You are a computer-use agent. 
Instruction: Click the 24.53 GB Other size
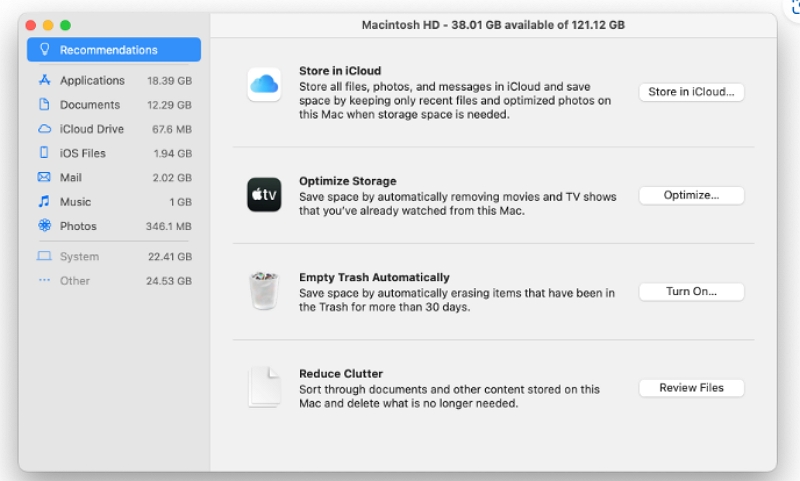(169, 281)
